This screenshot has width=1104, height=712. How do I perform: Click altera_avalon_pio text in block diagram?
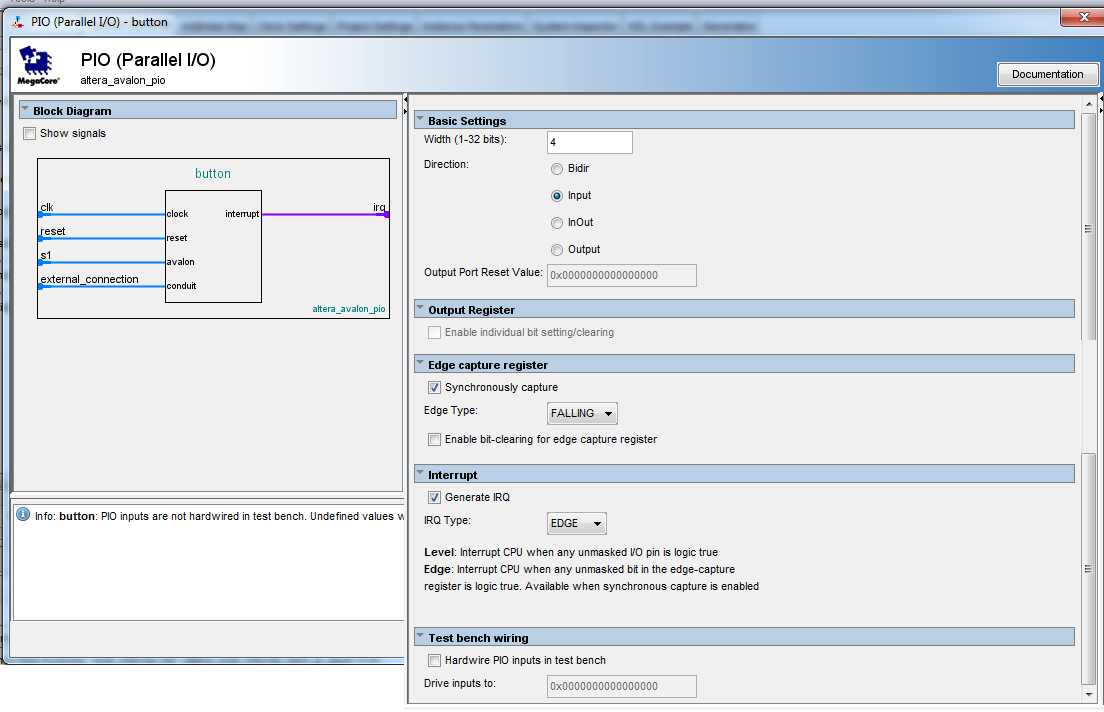point(349,309)
